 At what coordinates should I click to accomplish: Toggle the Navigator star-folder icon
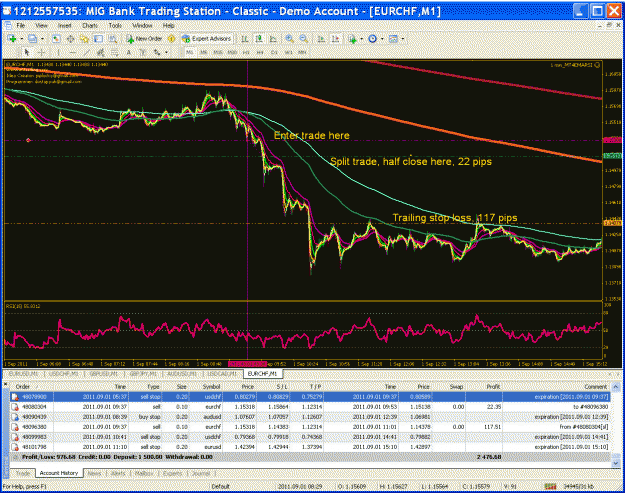coord(84,39)
